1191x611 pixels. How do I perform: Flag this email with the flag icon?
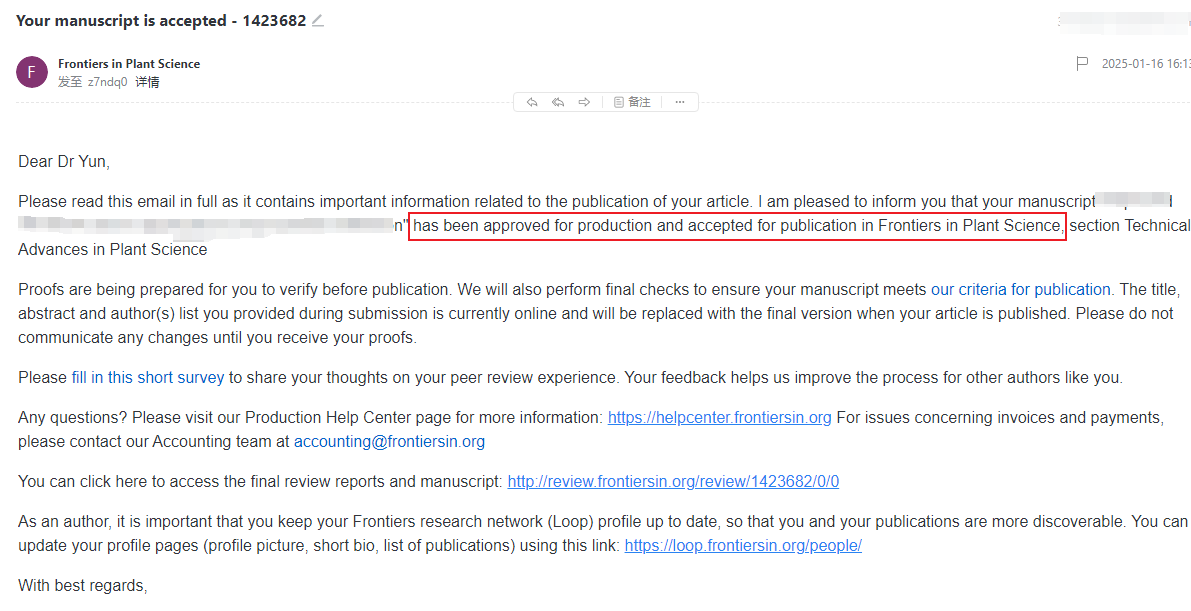(x=1082, y=64)
